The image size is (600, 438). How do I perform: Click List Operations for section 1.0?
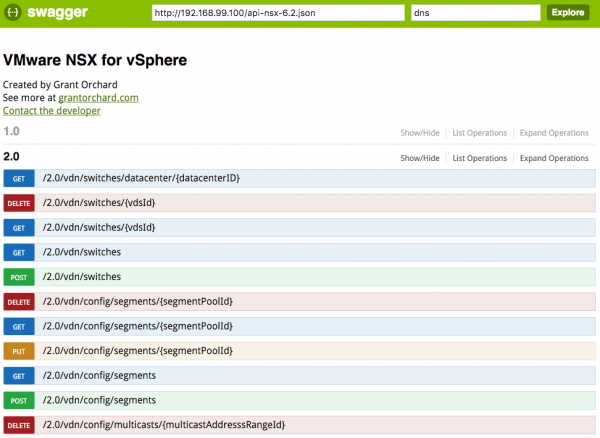tap(479, 133)
